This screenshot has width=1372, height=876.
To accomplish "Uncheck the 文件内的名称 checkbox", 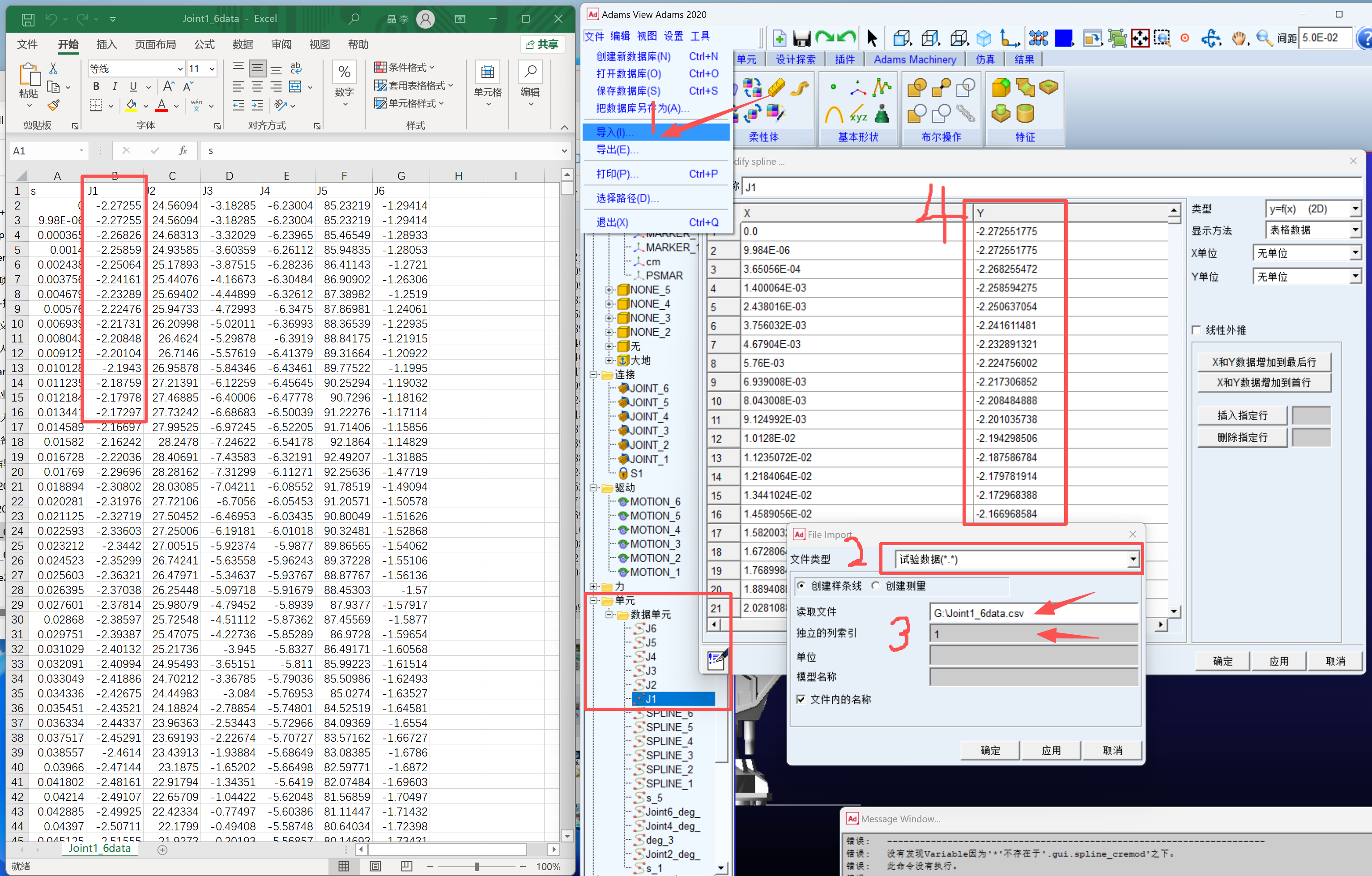I will pos(801,699).
